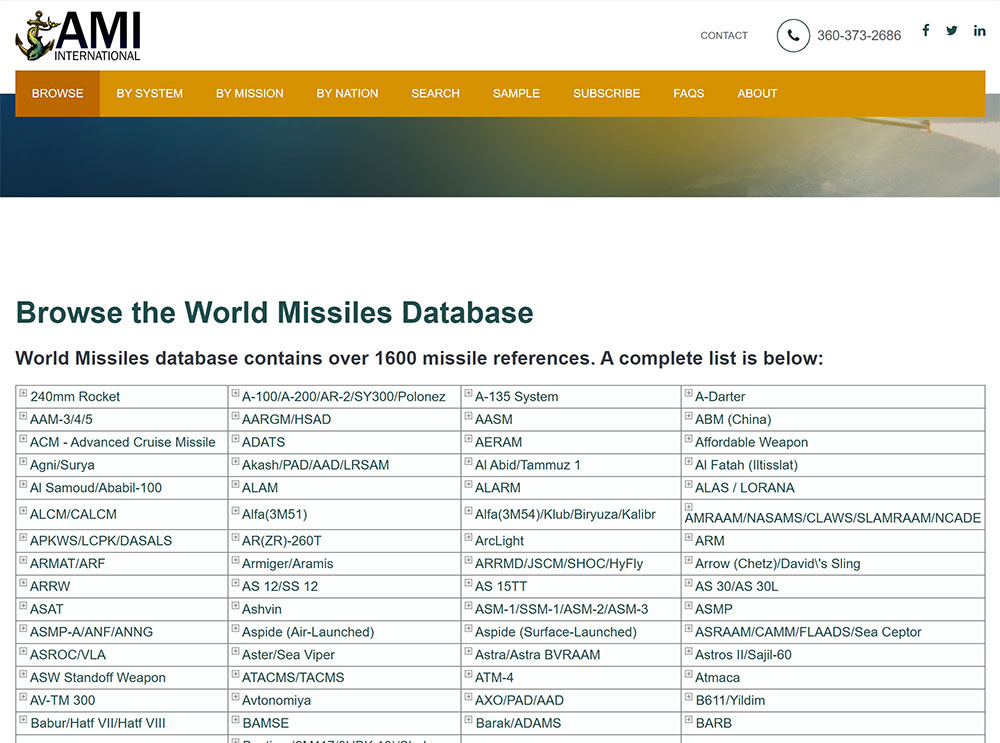
Task: Expand the 240mm Rocket entry
Action: [23, 394]
